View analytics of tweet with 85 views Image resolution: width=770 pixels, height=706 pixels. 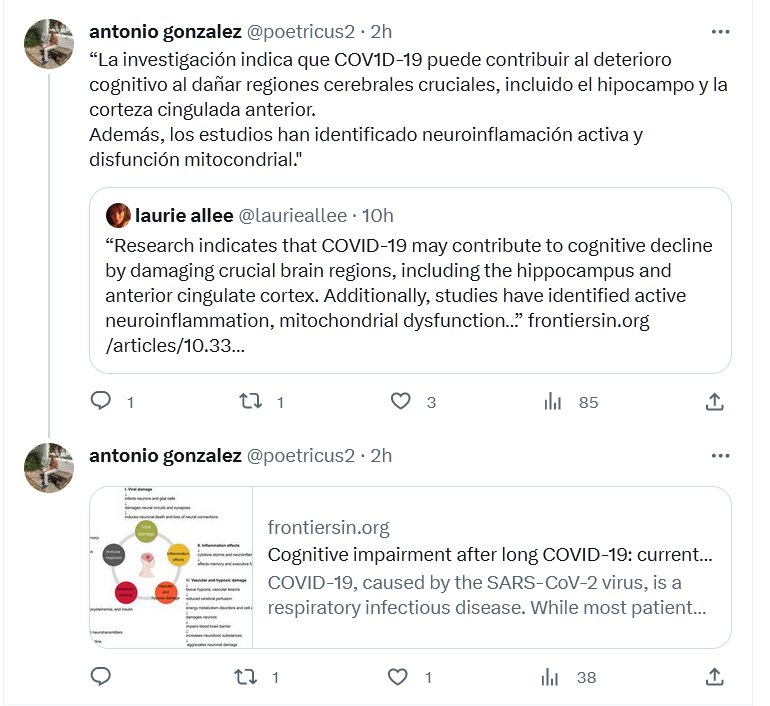click(x=552, y=401)
